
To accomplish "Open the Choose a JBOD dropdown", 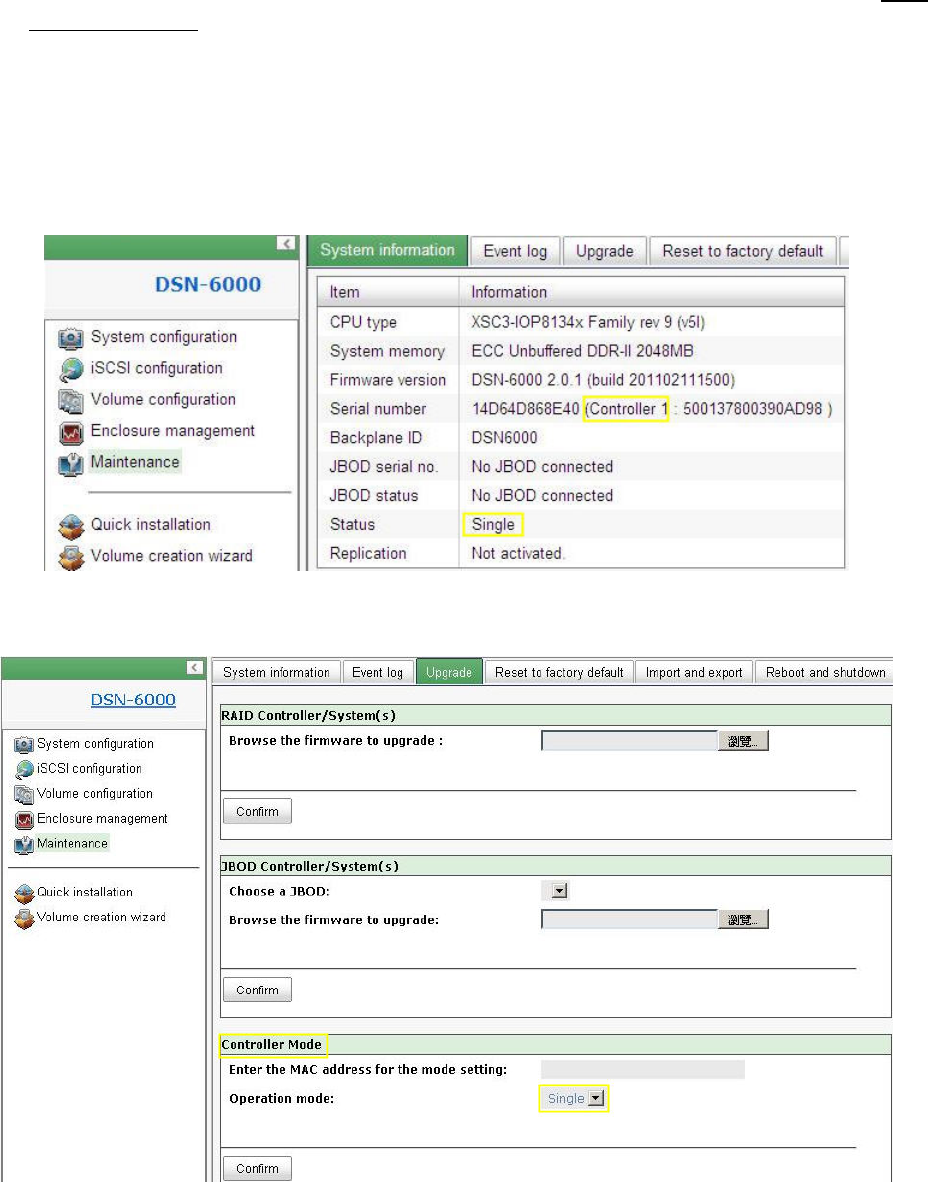I will tap(559, 891).
